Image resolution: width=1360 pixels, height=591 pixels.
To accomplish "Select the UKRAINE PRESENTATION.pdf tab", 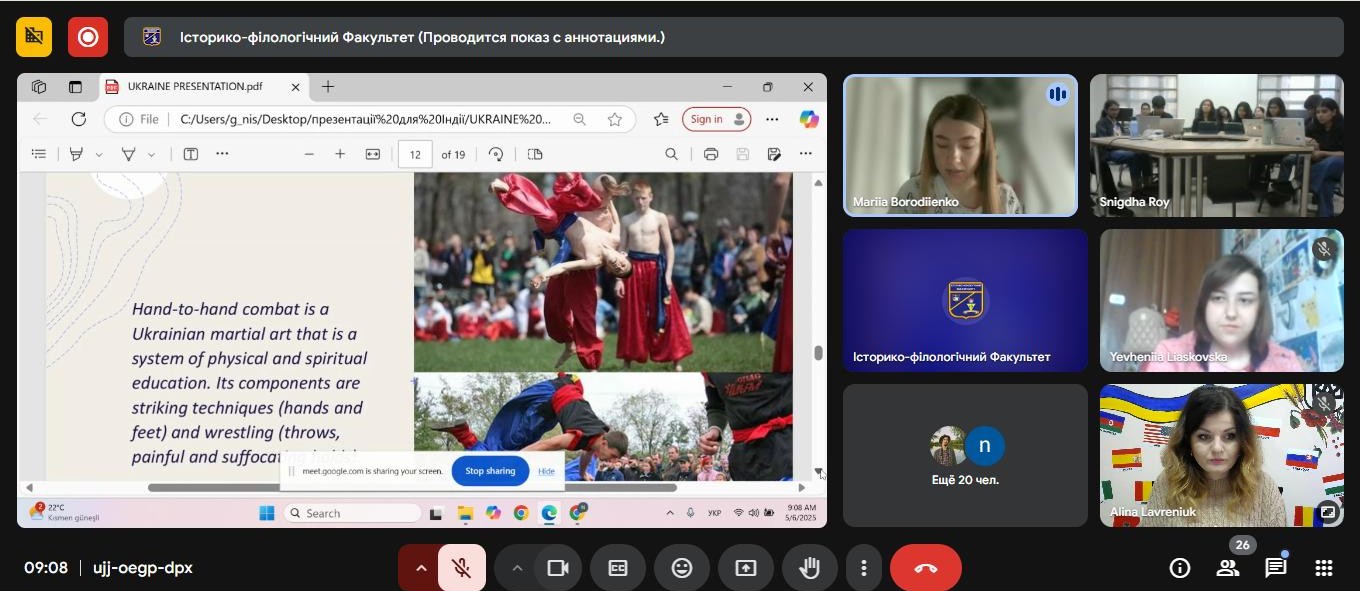I will (204, 87).
